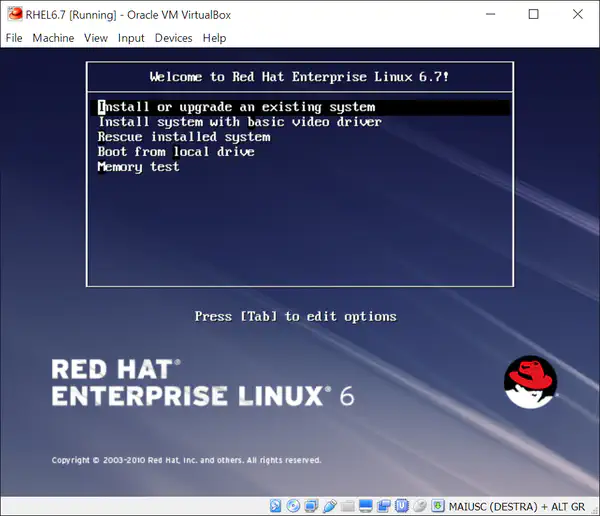Open the View menu
Image resolution: width=600 pixels, height=516 pixels.
click(x=96, y=38)
